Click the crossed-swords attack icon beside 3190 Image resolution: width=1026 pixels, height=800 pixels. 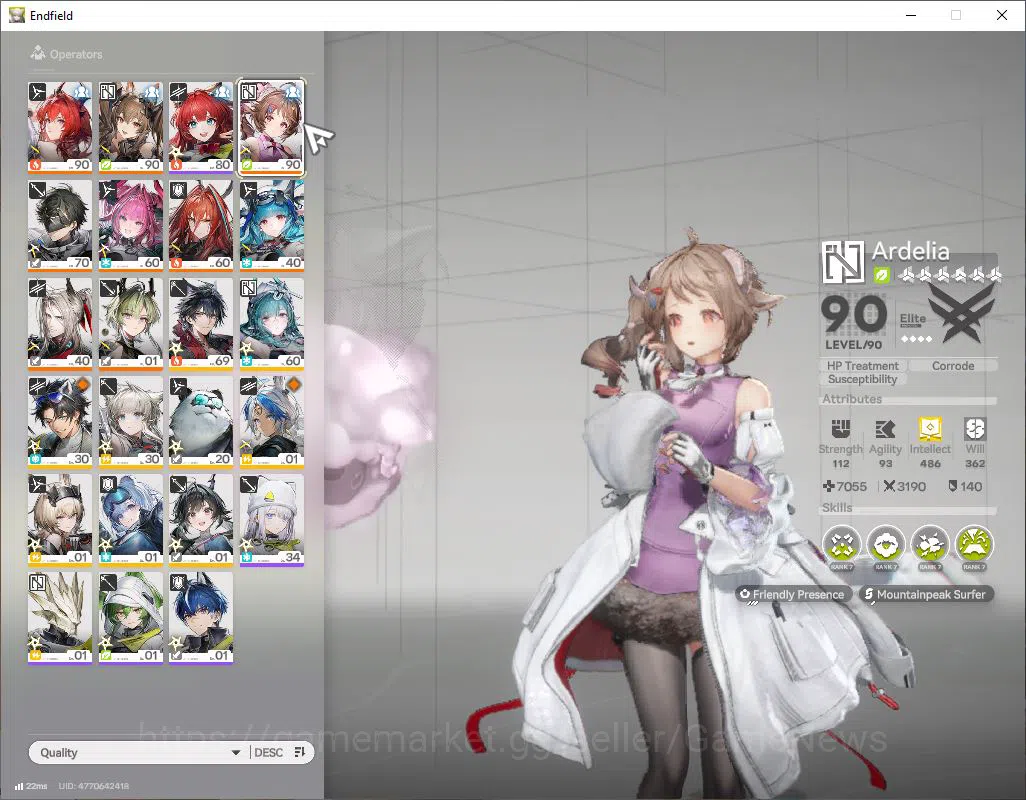click(x=889, y=486)
